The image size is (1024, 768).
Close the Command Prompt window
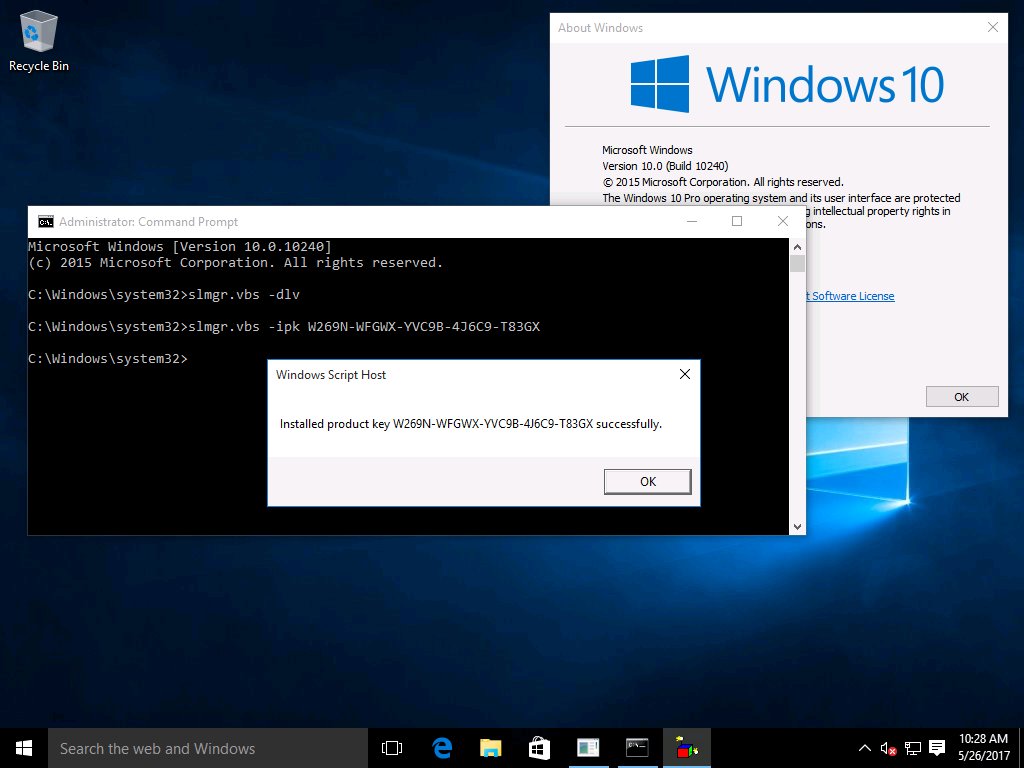coord(783,221)
